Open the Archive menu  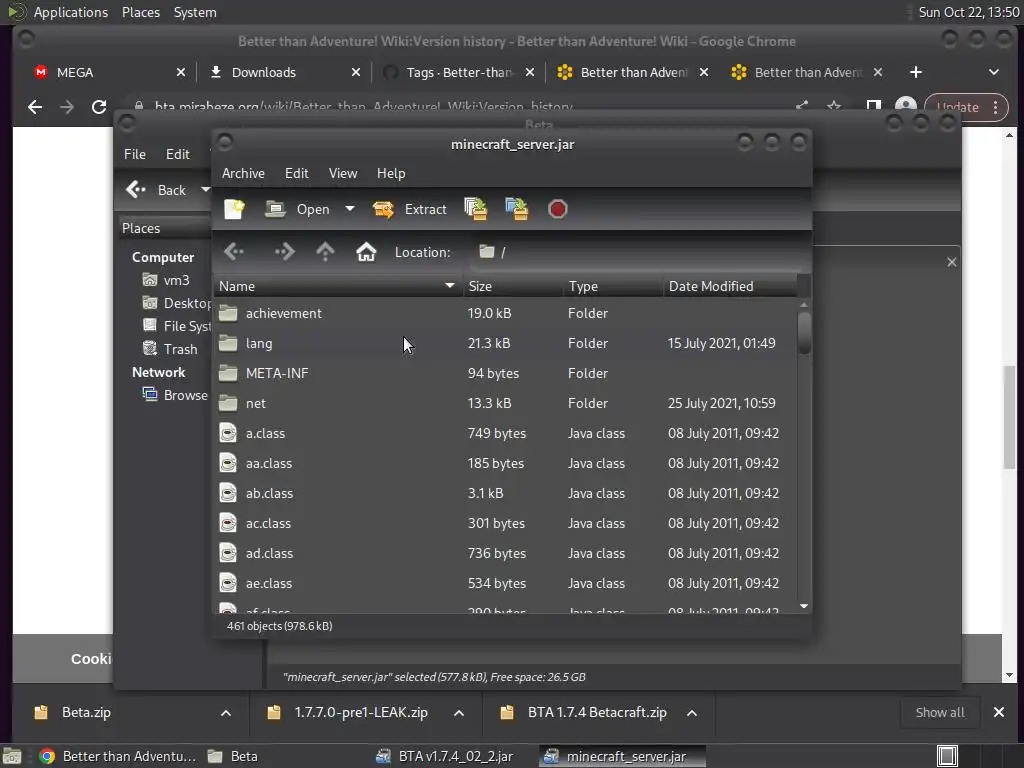click(243, 173)
